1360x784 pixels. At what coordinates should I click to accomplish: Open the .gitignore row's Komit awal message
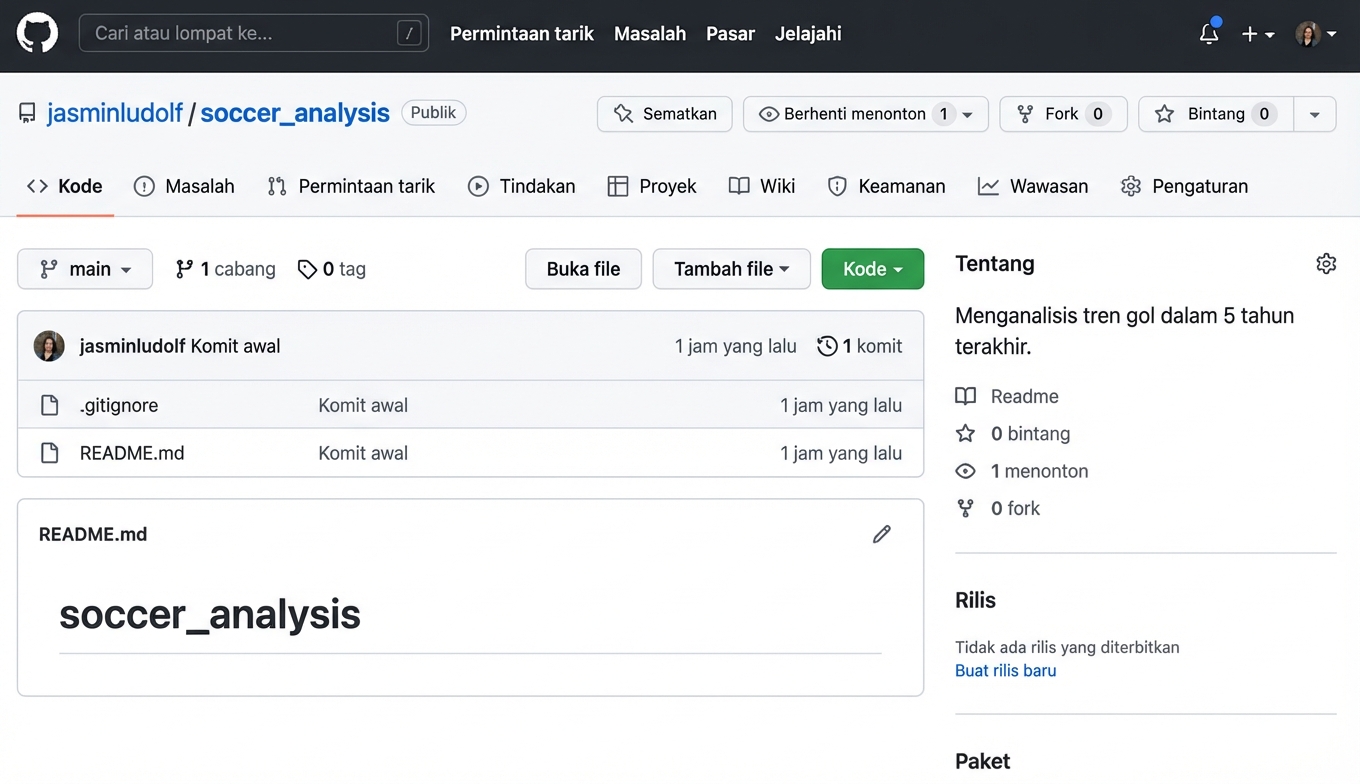[363, 405]
